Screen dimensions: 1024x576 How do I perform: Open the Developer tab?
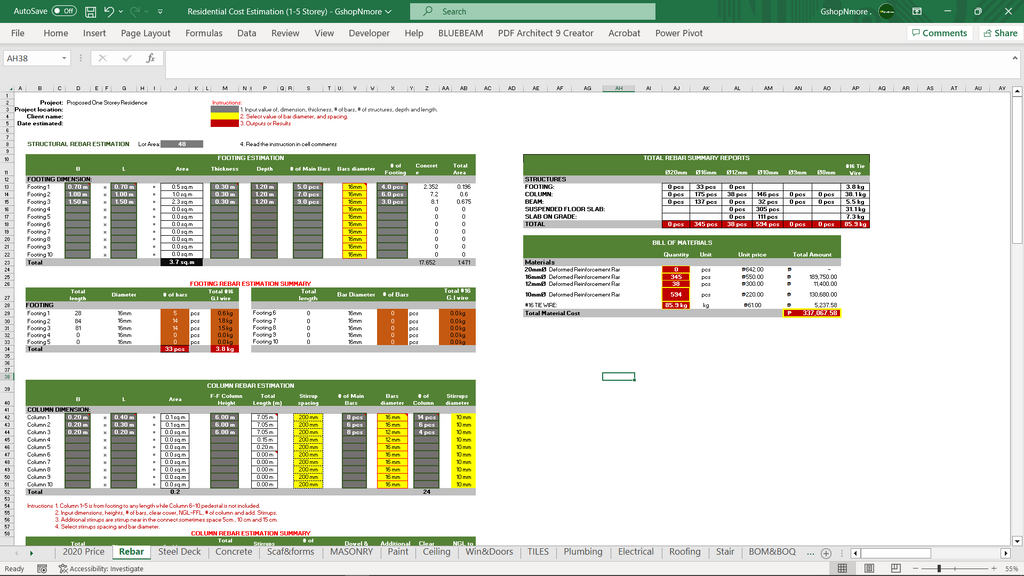click(x=368, y=33)
